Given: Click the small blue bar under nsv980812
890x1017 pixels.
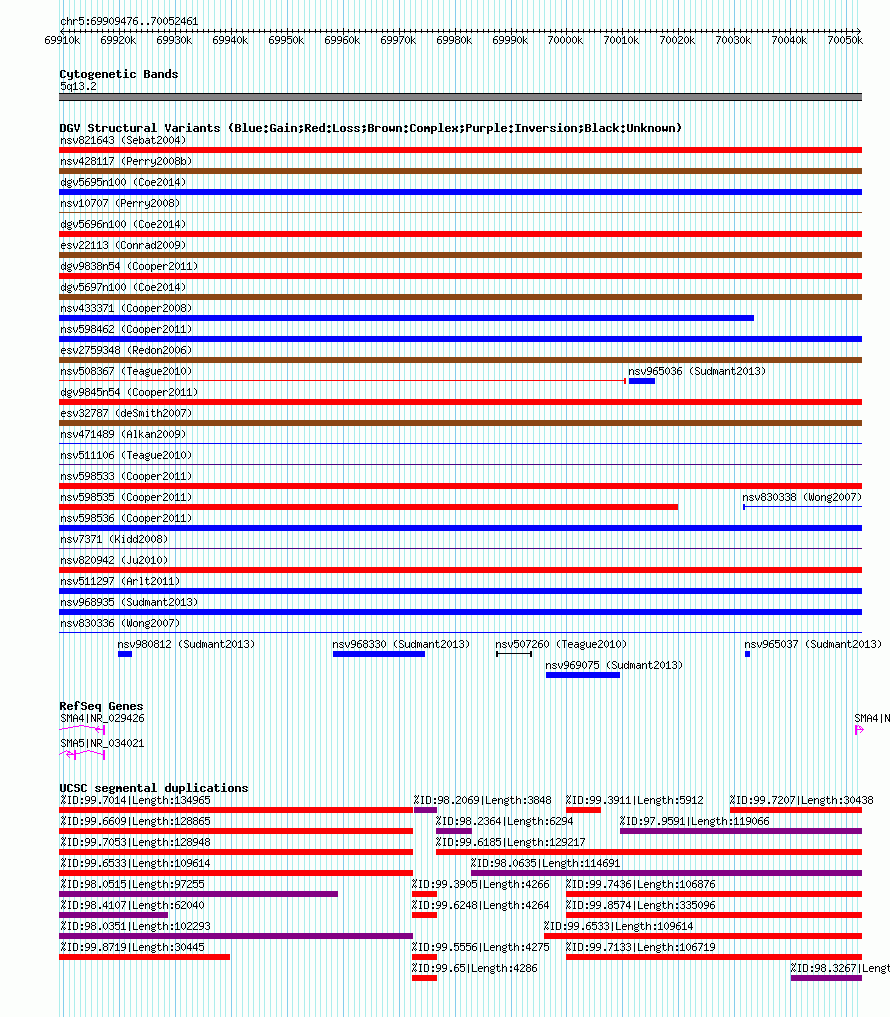Looking at the screenshot, I should (125, 654).
